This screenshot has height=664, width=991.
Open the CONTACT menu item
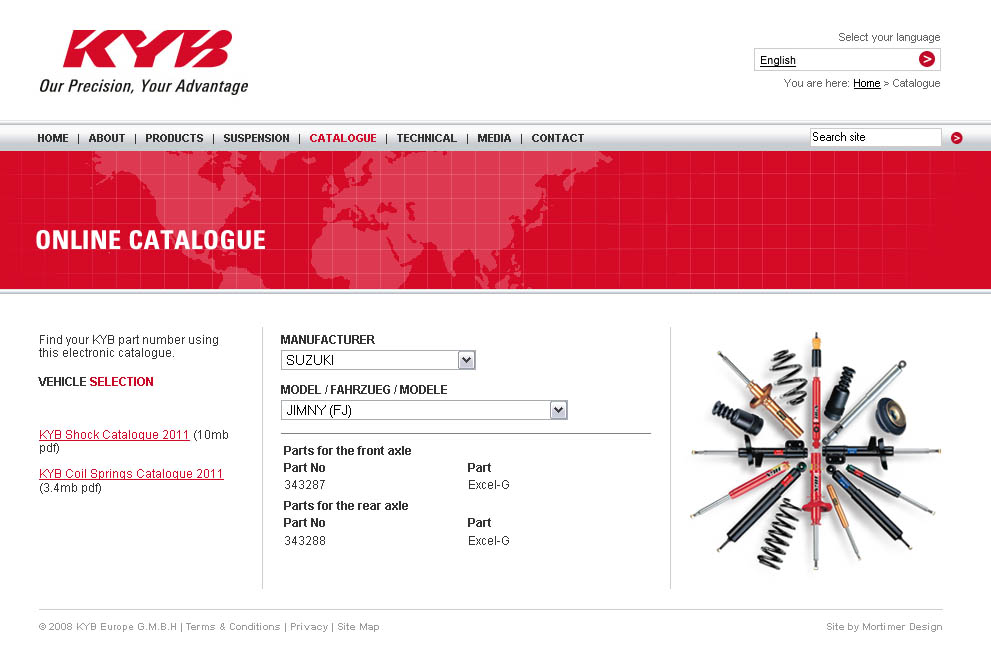557,138
